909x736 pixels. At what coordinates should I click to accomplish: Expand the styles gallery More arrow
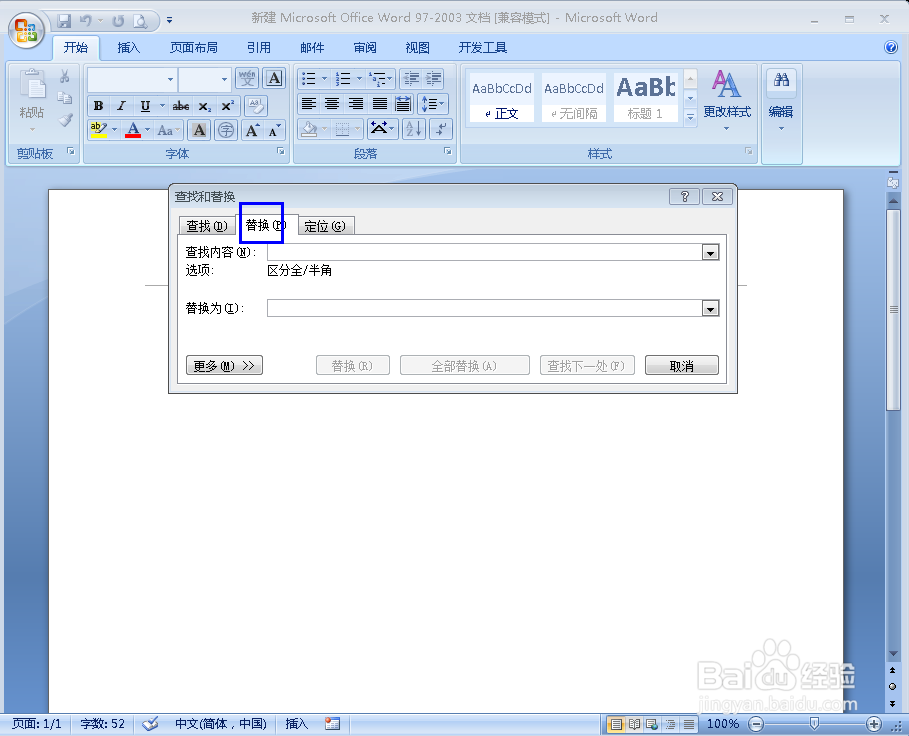pos(690,116)
